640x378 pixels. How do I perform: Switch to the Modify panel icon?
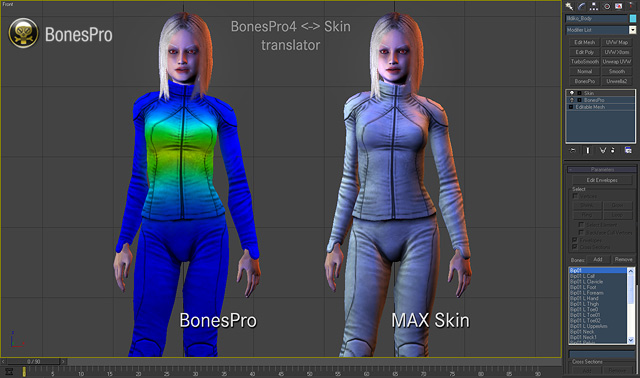pyautogui.click(x=582, y=6)
